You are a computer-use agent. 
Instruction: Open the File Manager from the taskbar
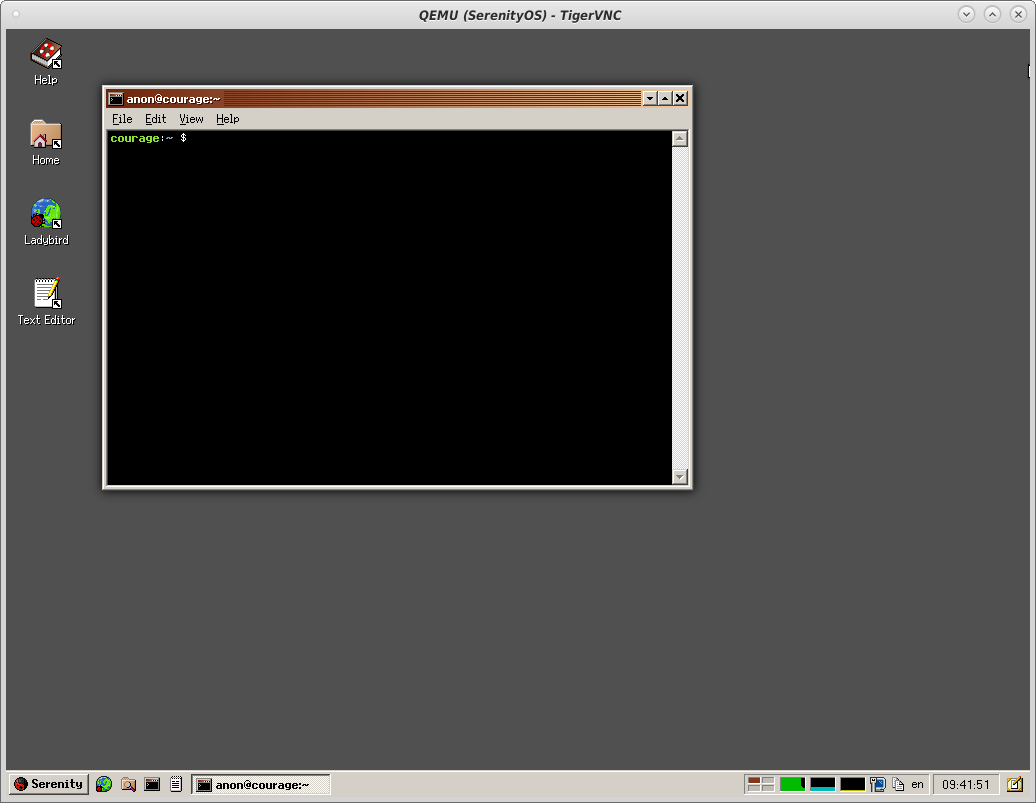(x=128, y=784)
